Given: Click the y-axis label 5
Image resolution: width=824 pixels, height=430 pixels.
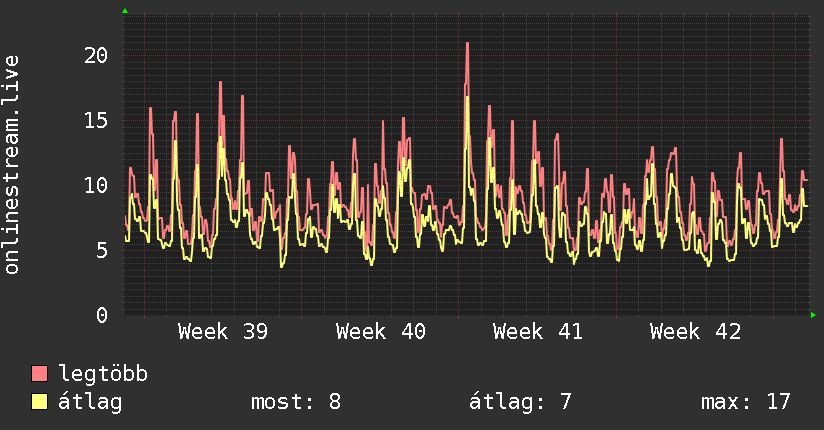Looking at the screenshot, I should (x=102, y=250).
